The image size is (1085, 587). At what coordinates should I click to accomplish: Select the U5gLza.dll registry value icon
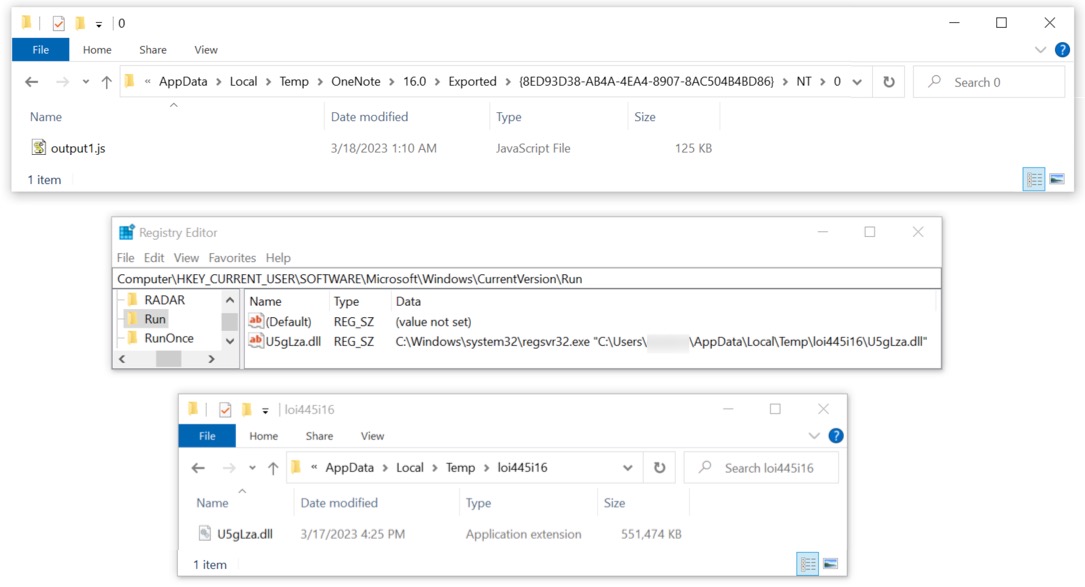click(256, 341)
